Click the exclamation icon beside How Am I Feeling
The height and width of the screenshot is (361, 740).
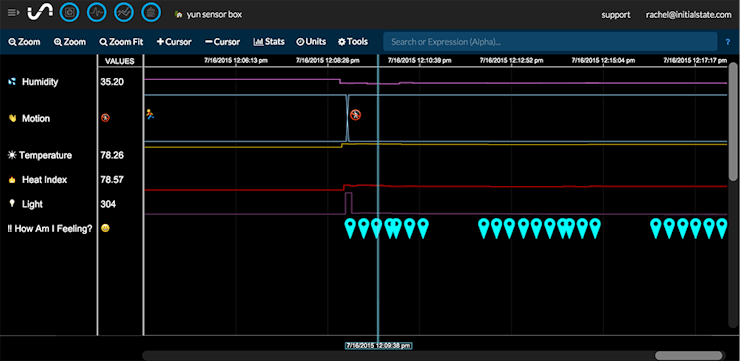pos(10,229)
